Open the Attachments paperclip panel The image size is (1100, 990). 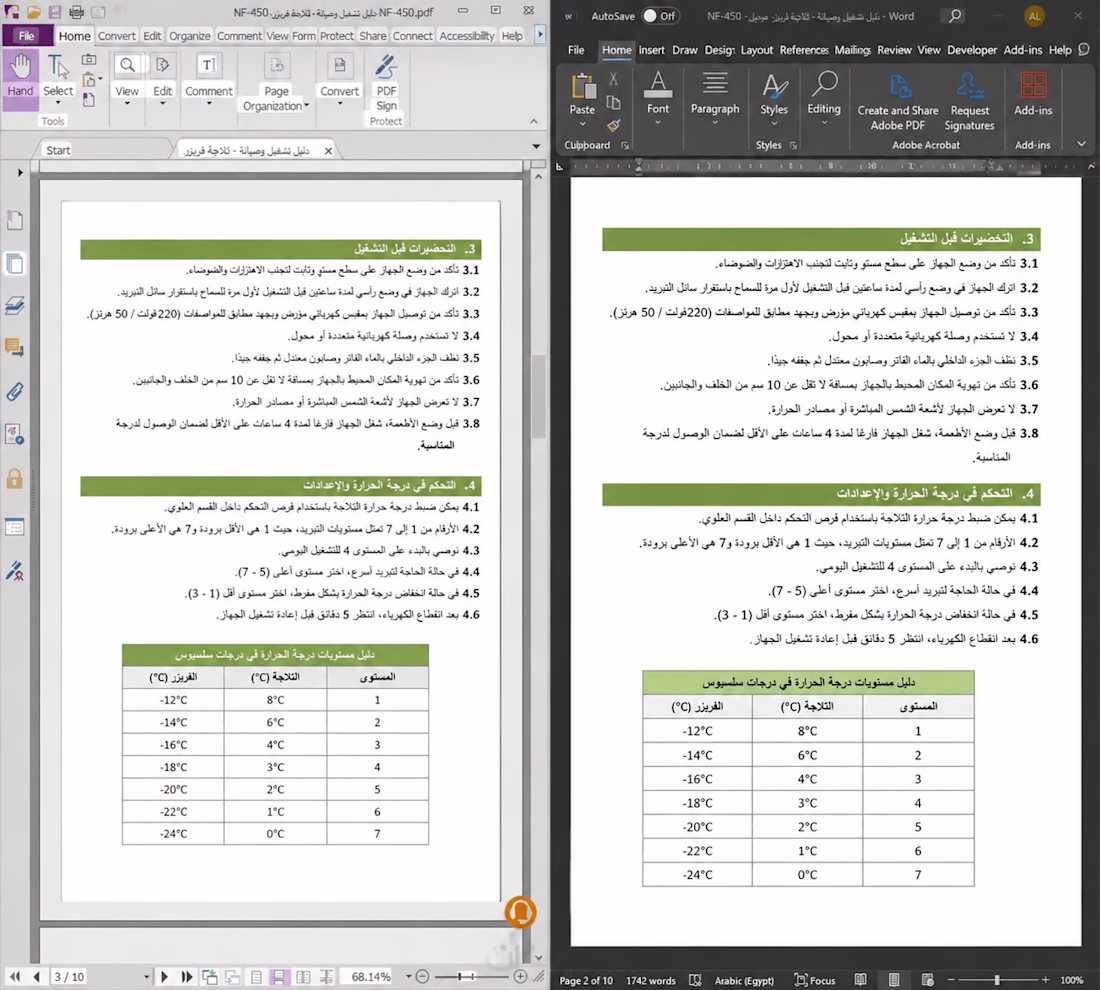[x=15, y=392]
